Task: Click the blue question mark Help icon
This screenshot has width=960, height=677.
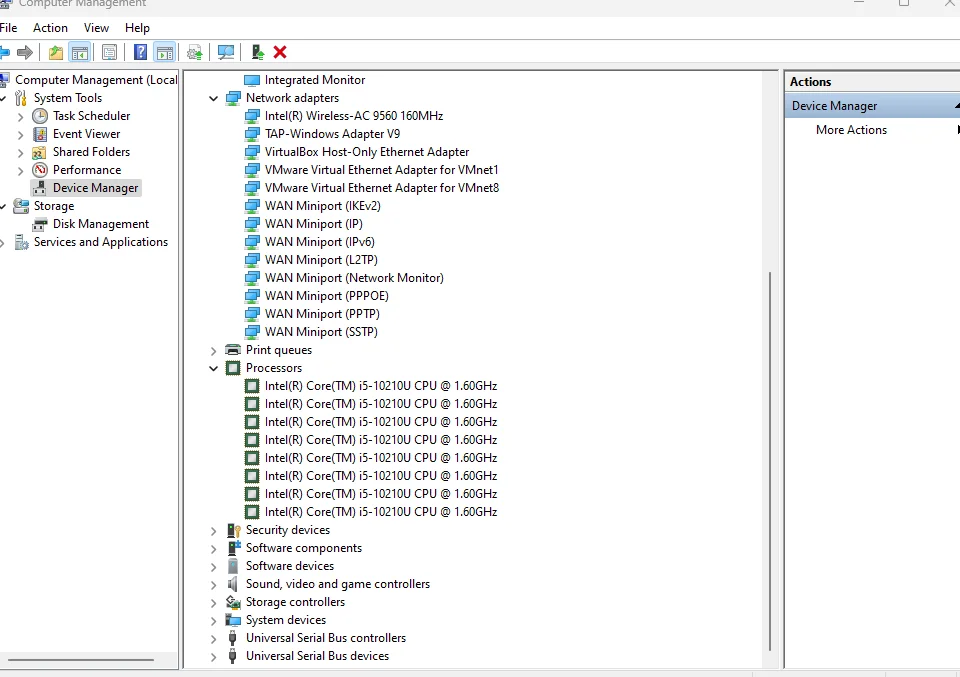Action: 140,53
